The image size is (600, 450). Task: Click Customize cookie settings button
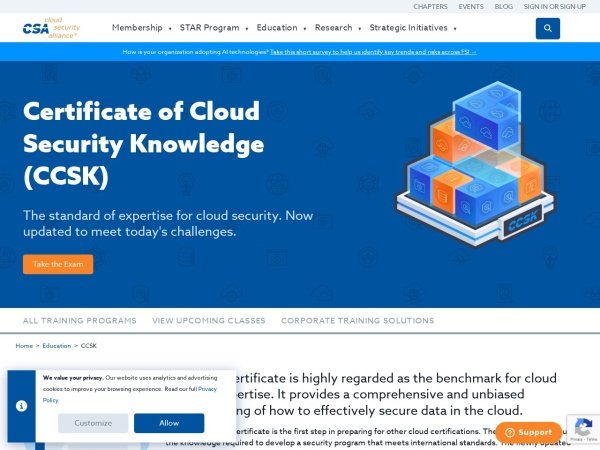(x=93, y=423)
